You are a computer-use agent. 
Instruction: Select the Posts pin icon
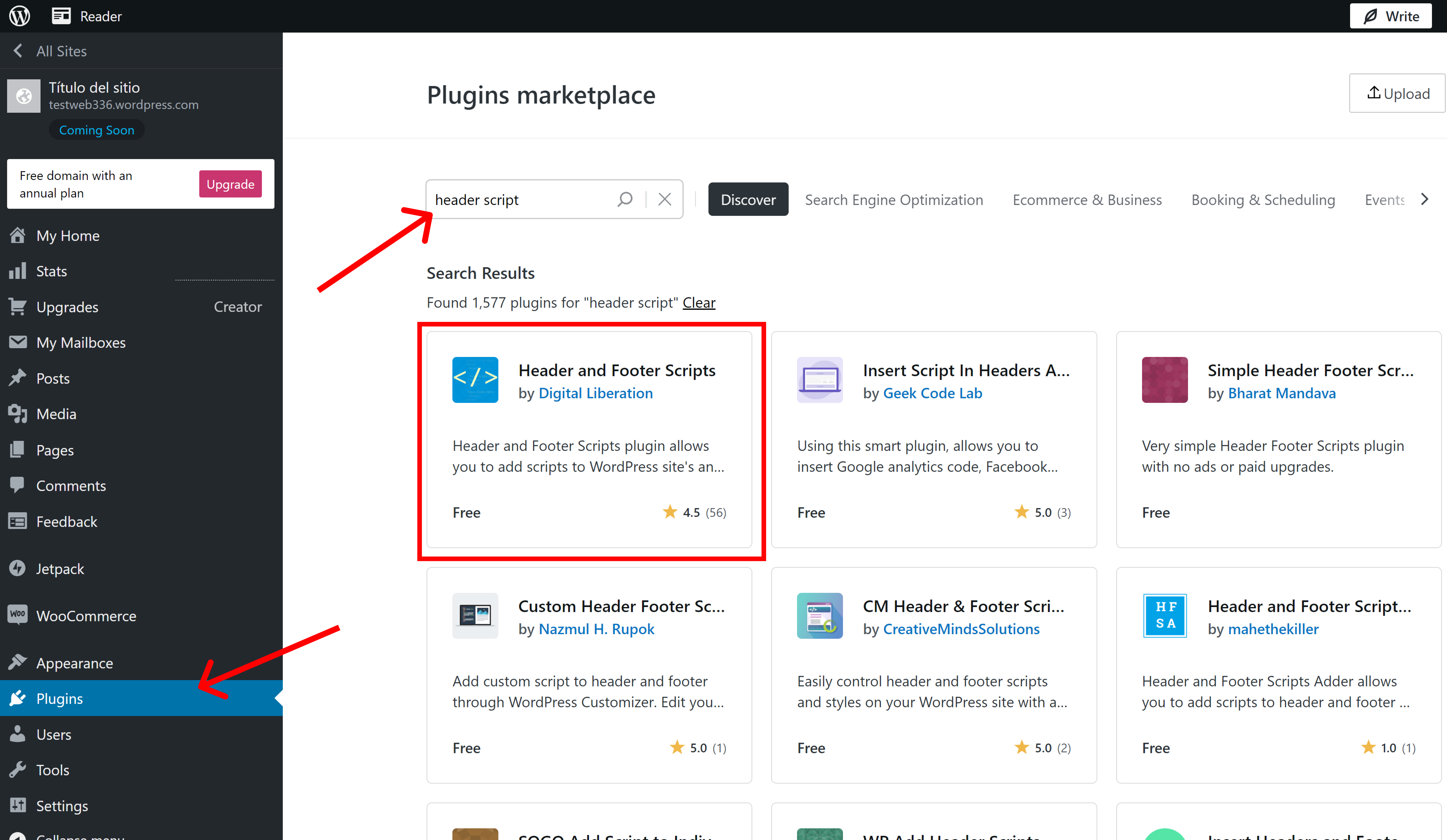point(18,378)
